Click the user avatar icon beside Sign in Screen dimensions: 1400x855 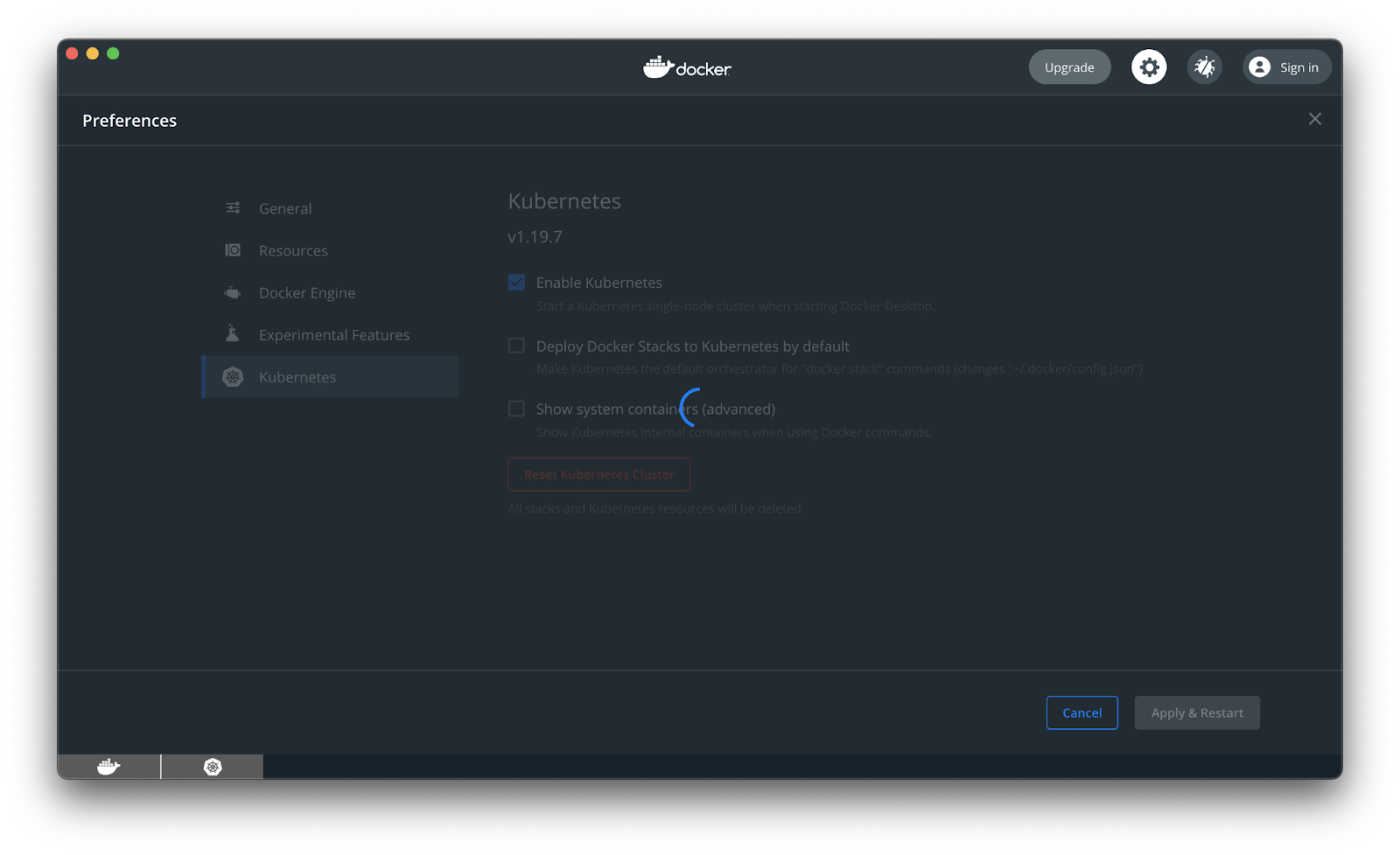coord(1259,67)
